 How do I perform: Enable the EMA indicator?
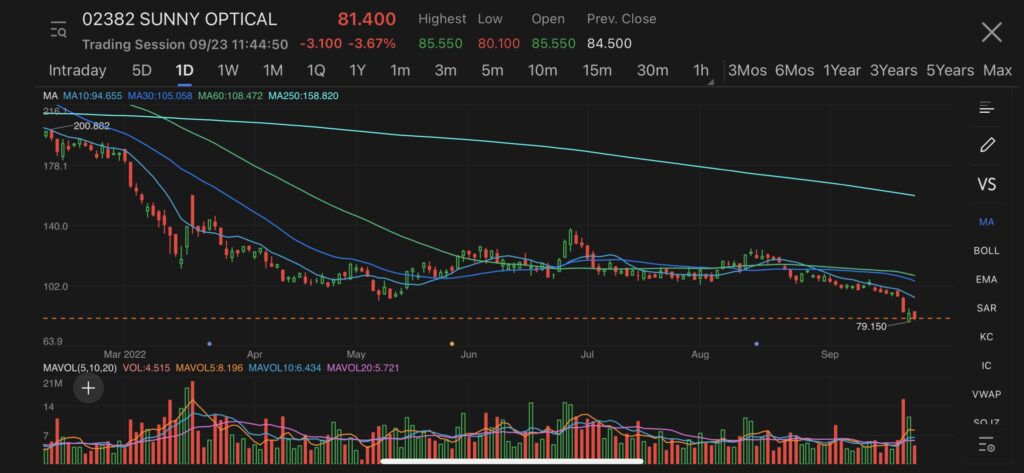click(986, 280)
